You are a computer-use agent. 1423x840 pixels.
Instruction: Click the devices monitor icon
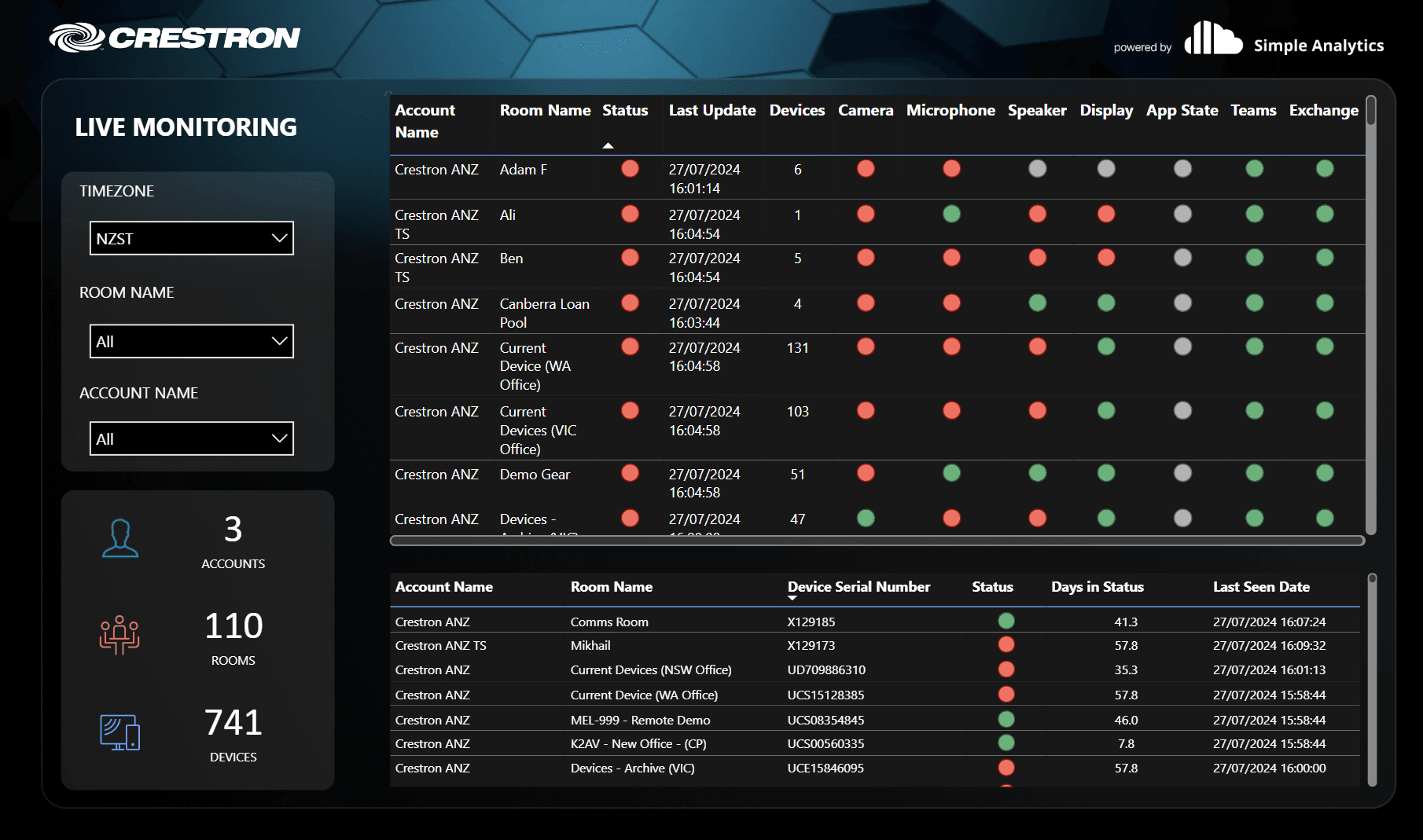120,732
